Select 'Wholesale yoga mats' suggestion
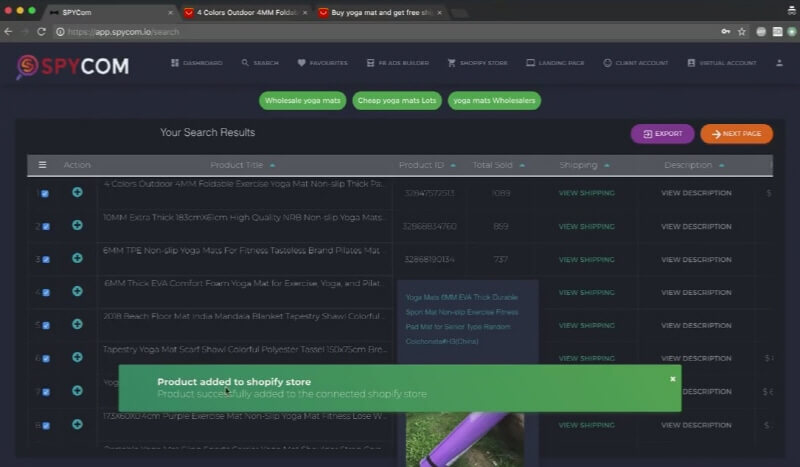The width and height of the screenshot is (800, 467). (303, 101)
